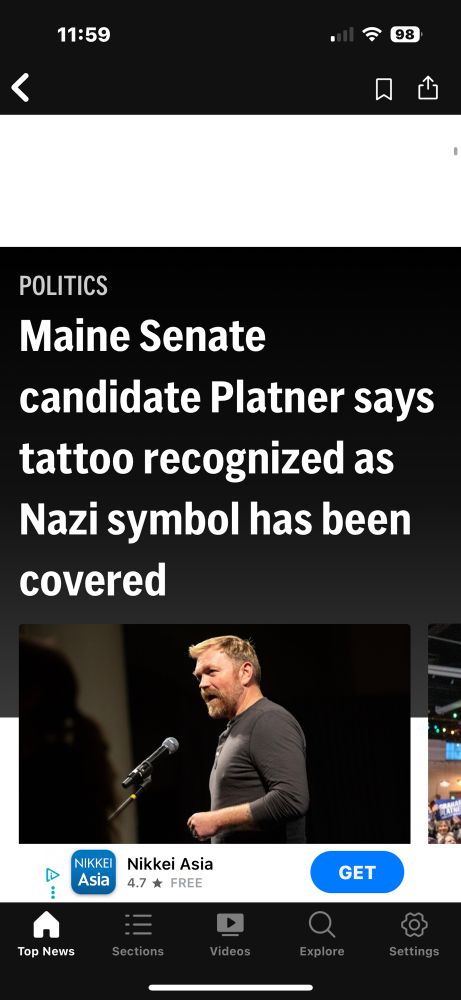Bookmark this article
Viewport: 461px width, 1000px height.
point(384,89)
